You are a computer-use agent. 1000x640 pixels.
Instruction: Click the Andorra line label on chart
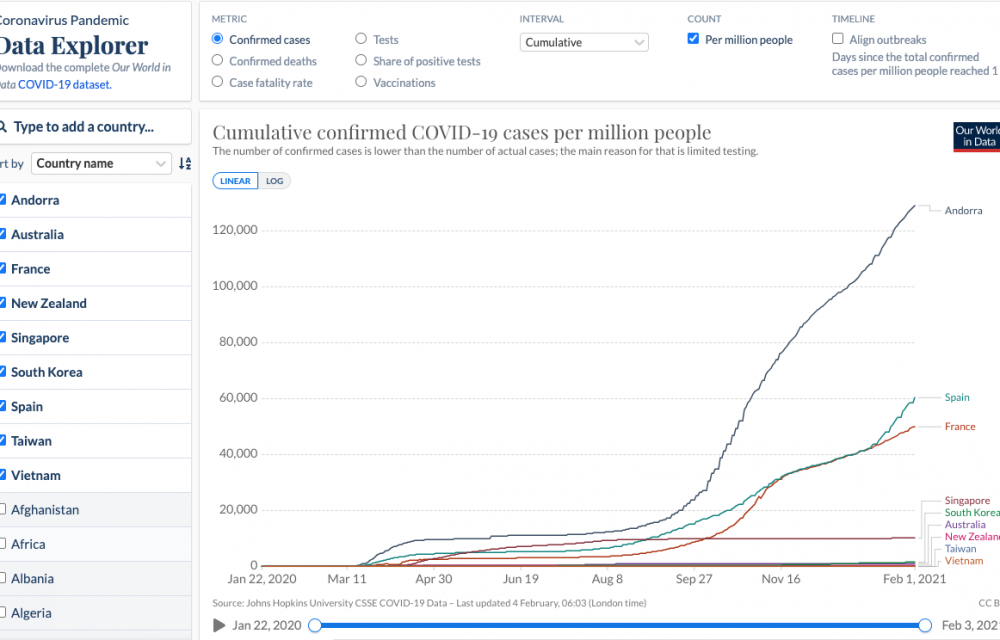click(963, 211)
